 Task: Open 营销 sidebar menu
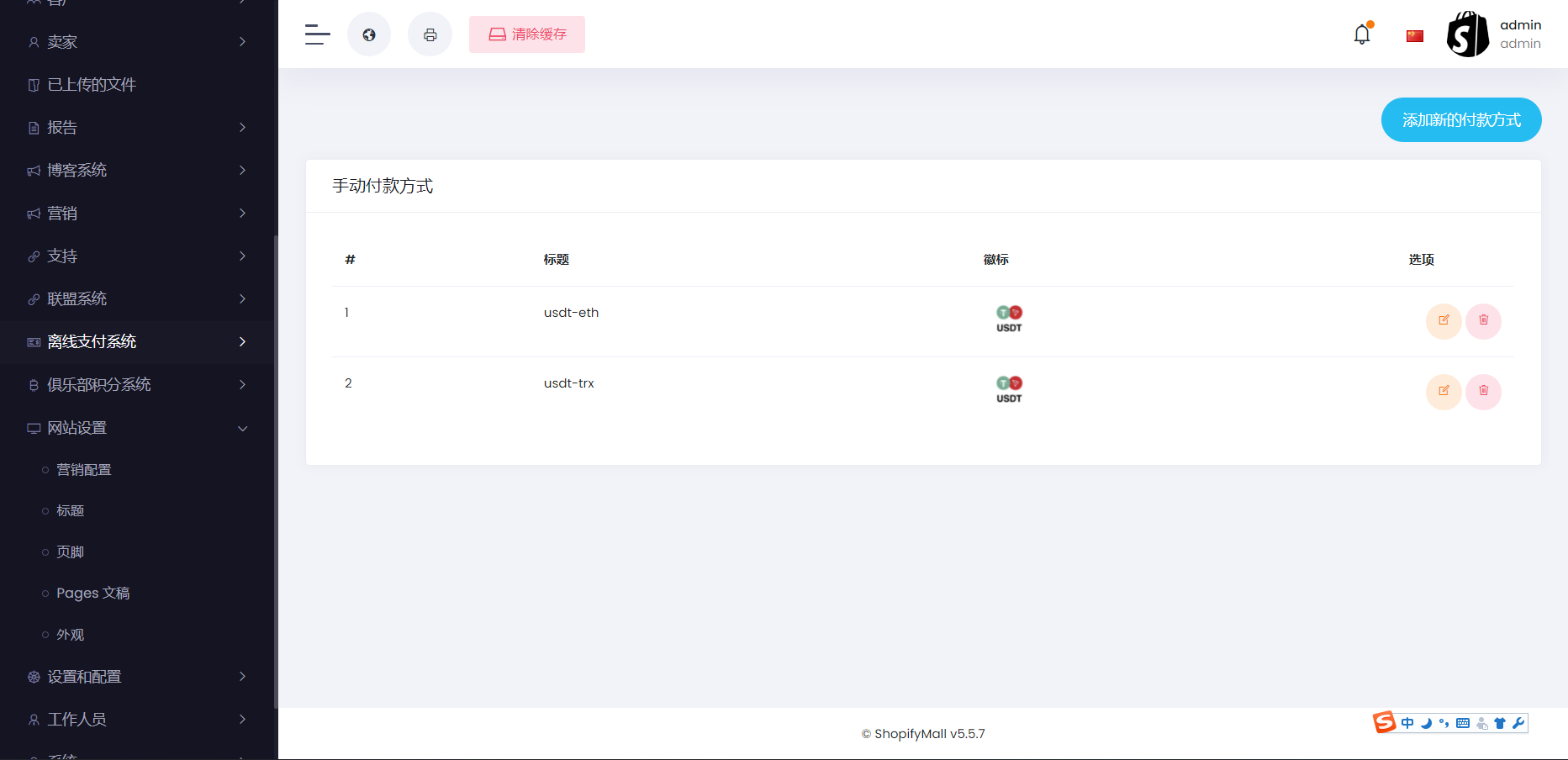click(x=137, y=214)
